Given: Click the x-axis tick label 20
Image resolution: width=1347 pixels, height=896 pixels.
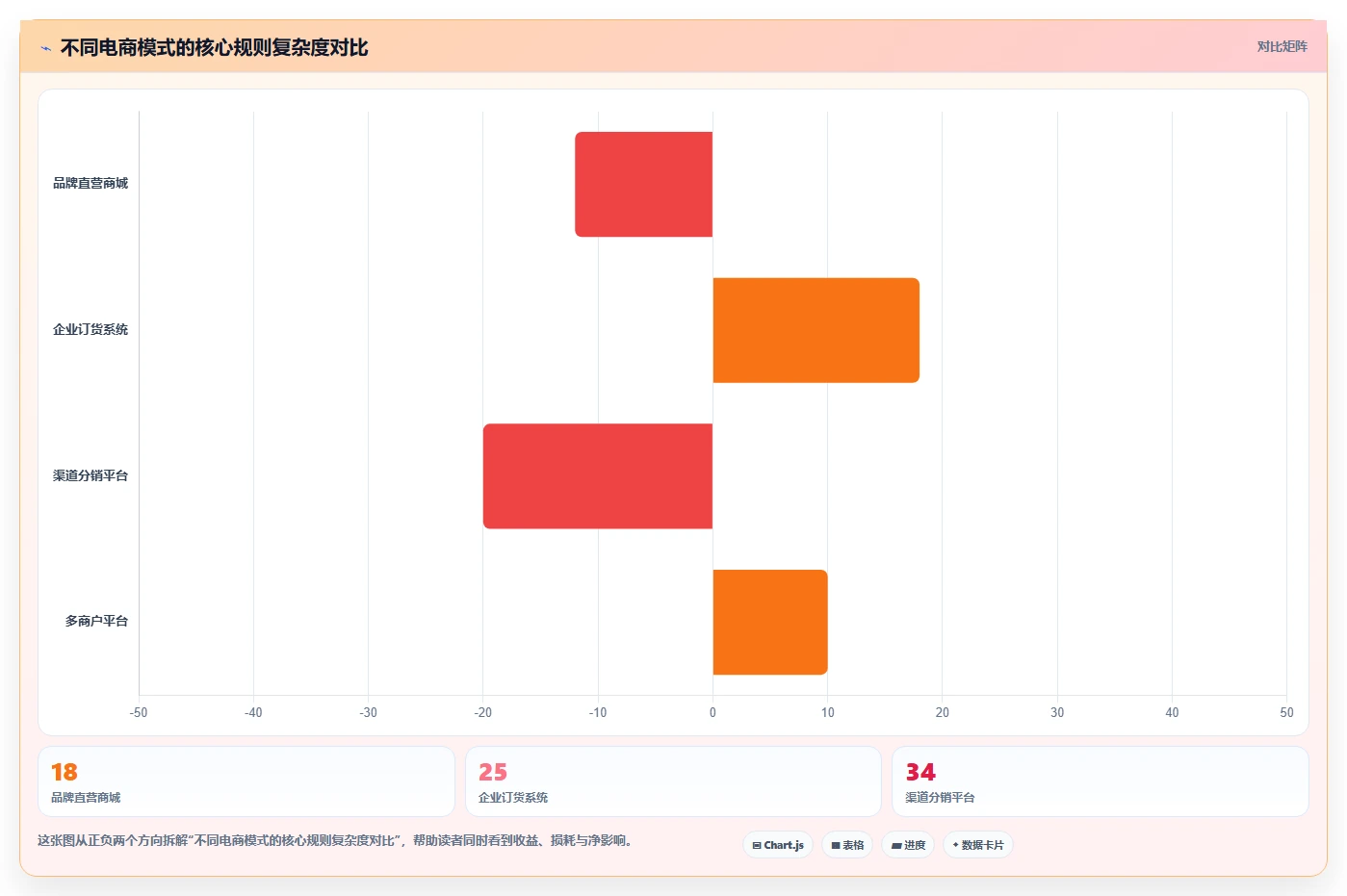Looking at the screenshot, I should point(943,713).
